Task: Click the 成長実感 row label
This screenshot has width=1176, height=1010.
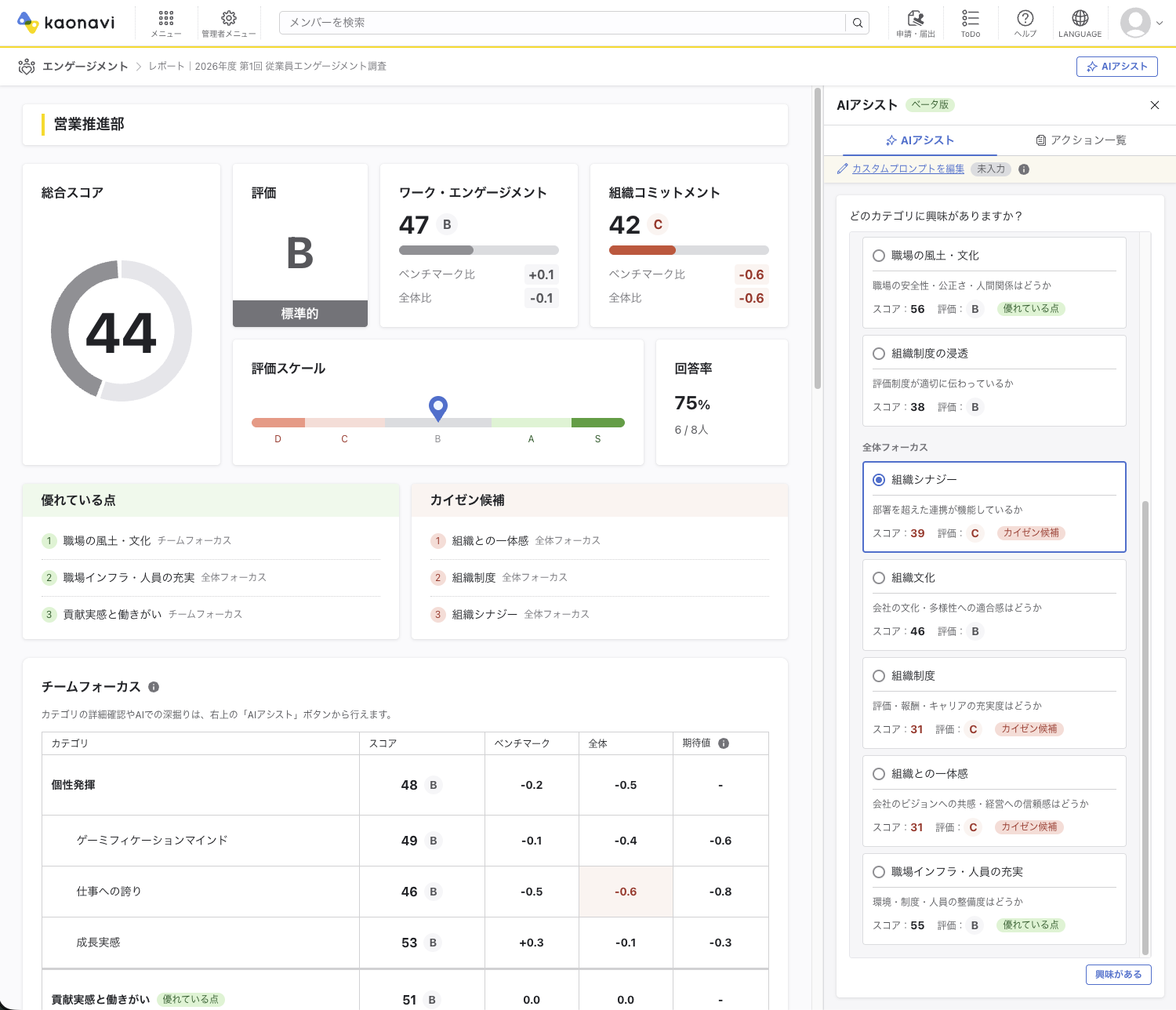Action: [x=98, y=943]
